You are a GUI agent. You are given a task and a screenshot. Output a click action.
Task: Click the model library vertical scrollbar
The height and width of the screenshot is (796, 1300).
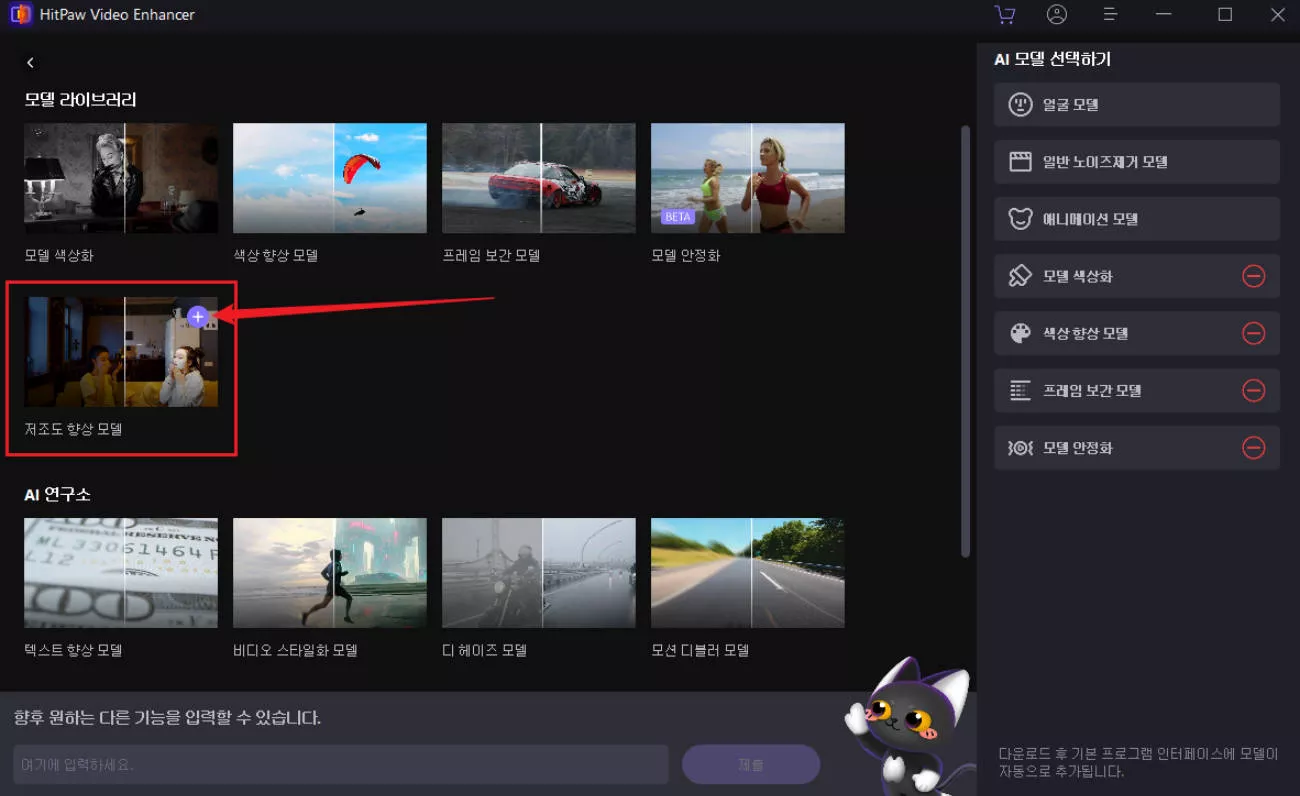[x=965, y=340]
